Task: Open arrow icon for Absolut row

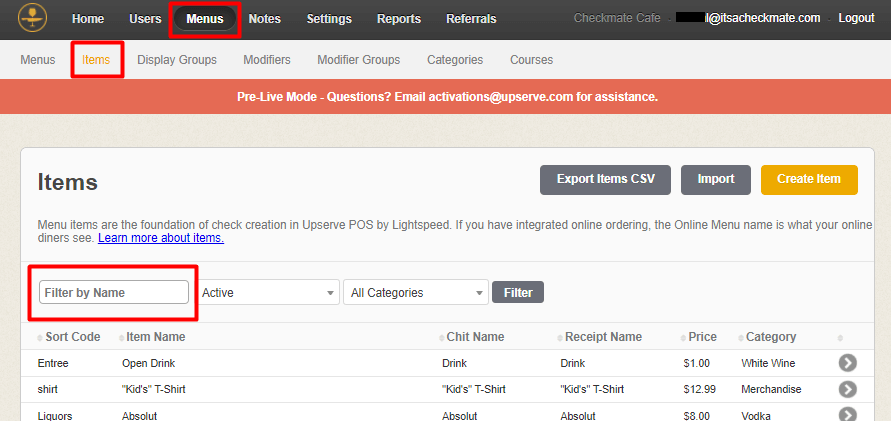Action: coord(847,414)
